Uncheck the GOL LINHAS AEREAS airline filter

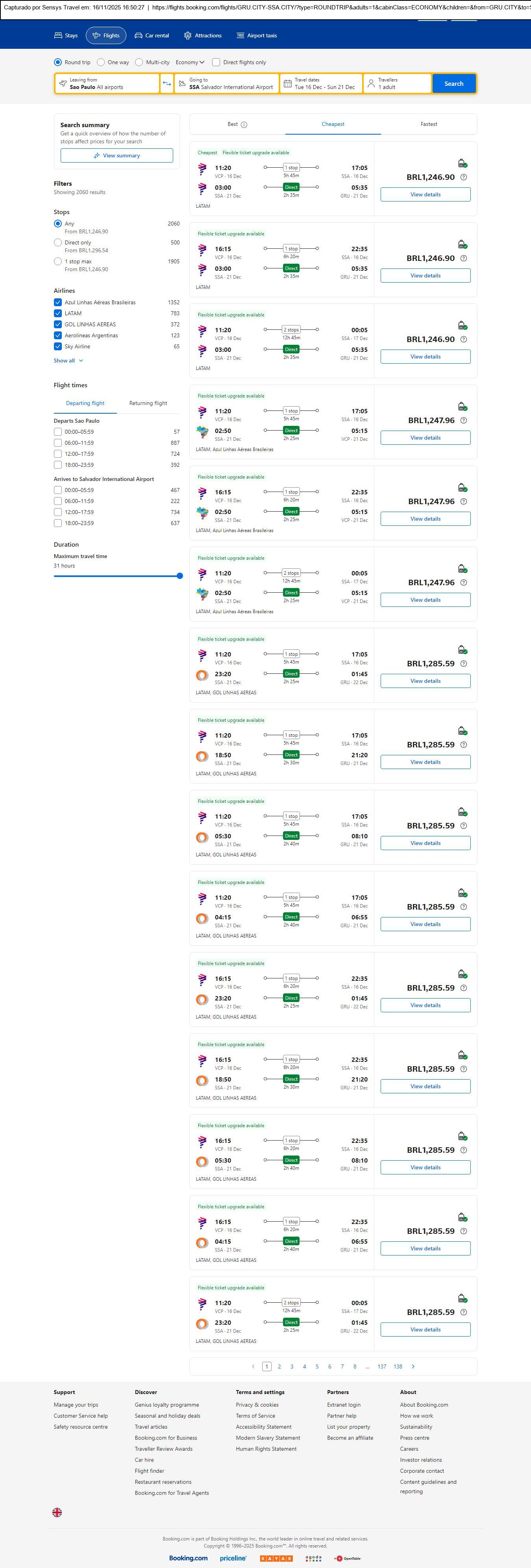click(x=58, y=324)
